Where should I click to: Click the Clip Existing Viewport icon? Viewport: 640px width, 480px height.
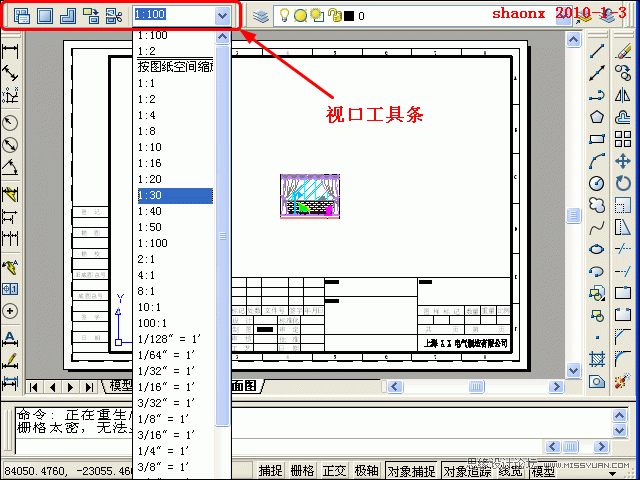pos(113,16)
